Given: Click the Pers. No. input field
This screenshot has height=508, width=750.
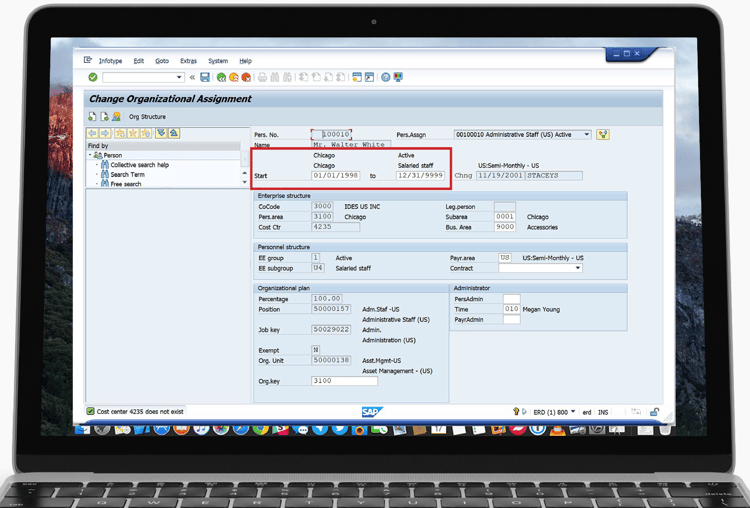Looking at the screenshot, I should 331,134.
